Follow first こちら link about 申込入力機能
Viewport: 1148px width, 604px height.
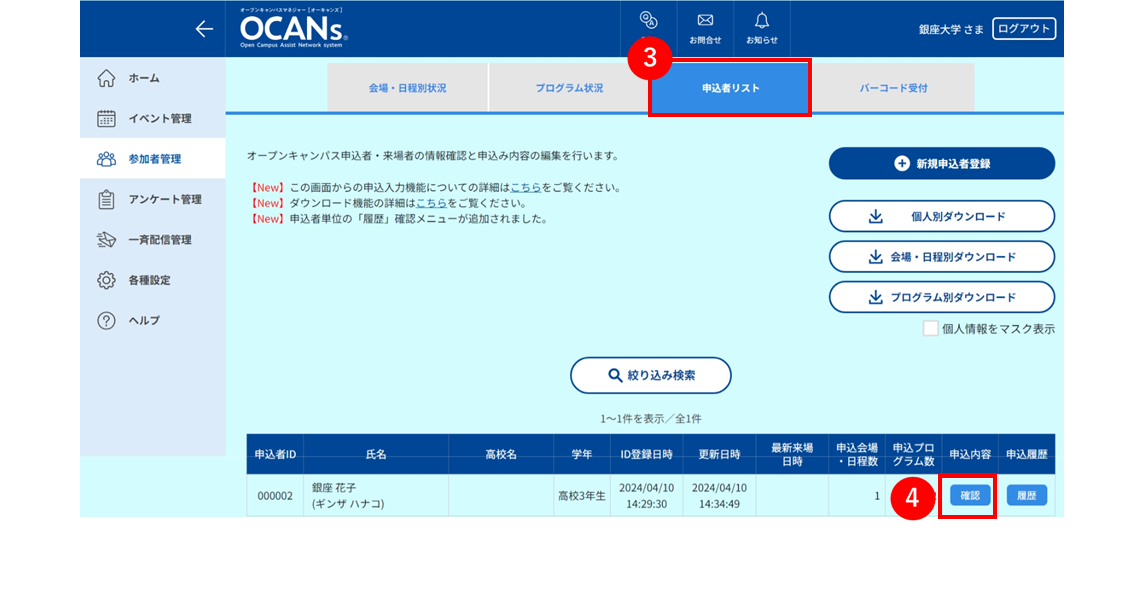[526, 187]
